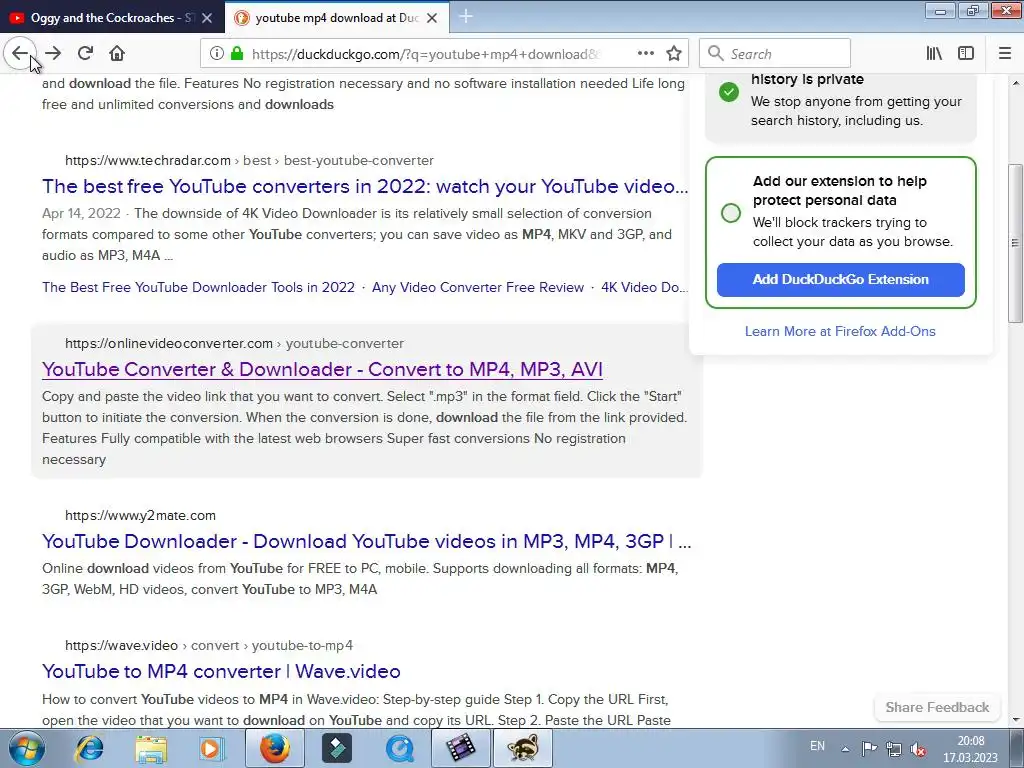Close the youtube mp4 download tab
The width and height of the screenshot is (1024, 768).
point(432,18)
